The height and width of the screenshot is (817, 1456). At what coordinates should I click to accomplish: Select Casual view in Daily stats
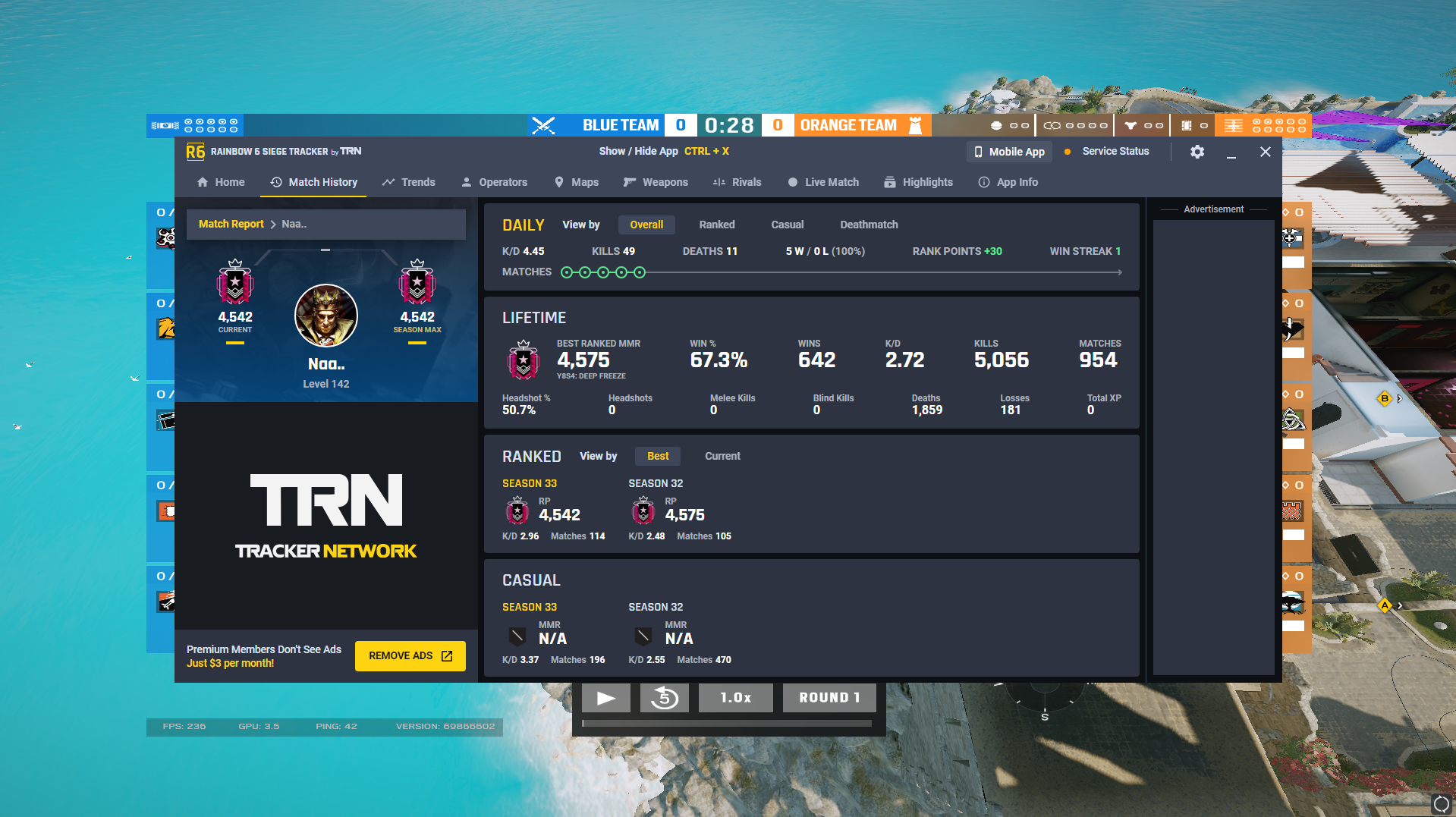point(787,225)
